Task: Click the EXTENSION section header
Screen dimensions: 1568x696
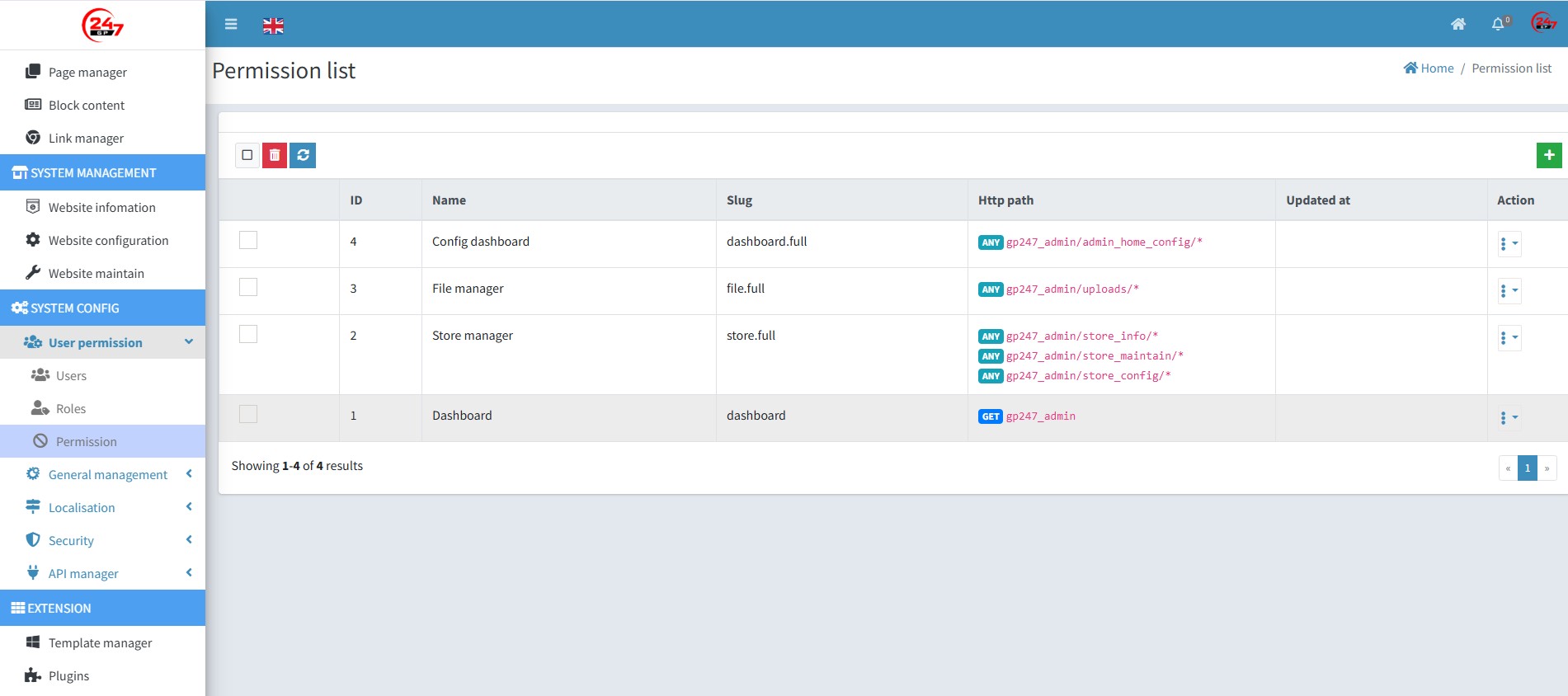Action: coord(102,608)
